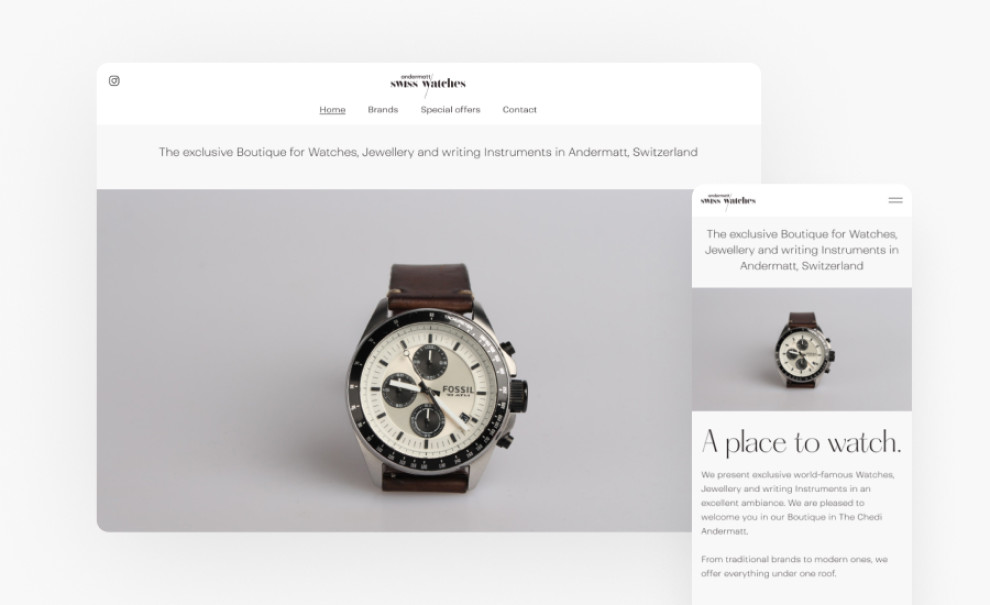Image resolution: width=990 pixels, height=605 pixels.
Task: Click the FOSSIL logo on watch dial
Action: point(458,390)
